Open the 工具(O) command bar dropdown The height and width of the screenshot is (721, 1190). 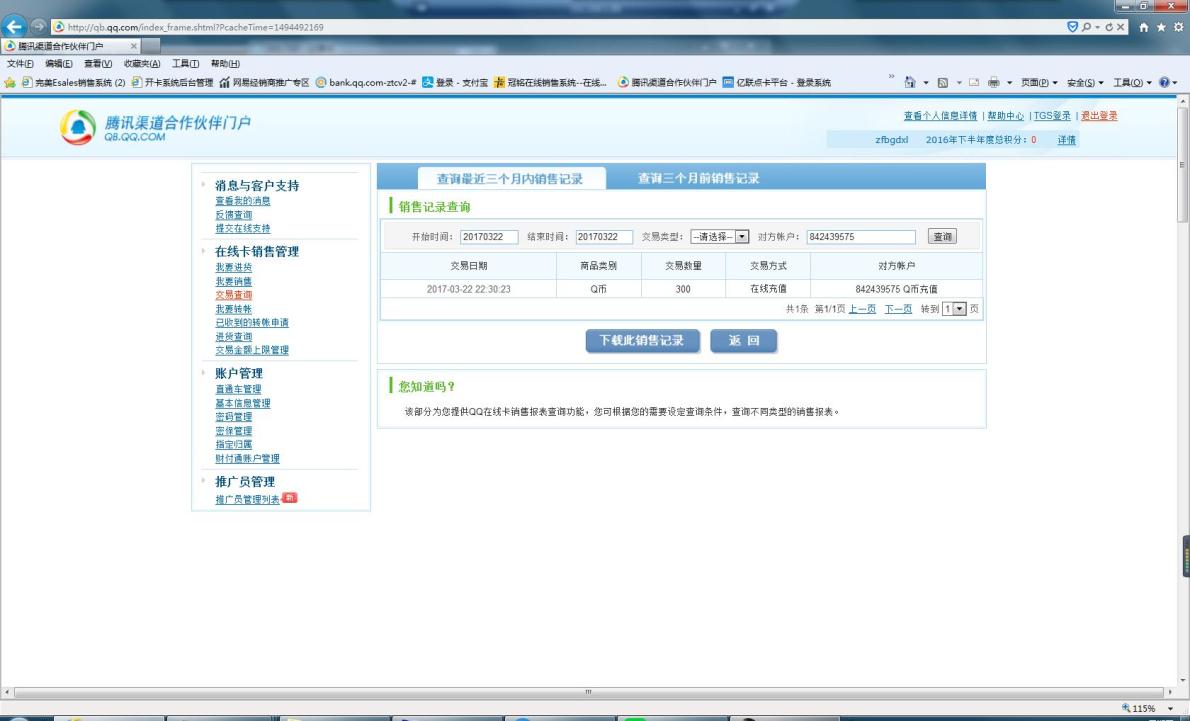pyautogui.click(x=1132, y=82)
